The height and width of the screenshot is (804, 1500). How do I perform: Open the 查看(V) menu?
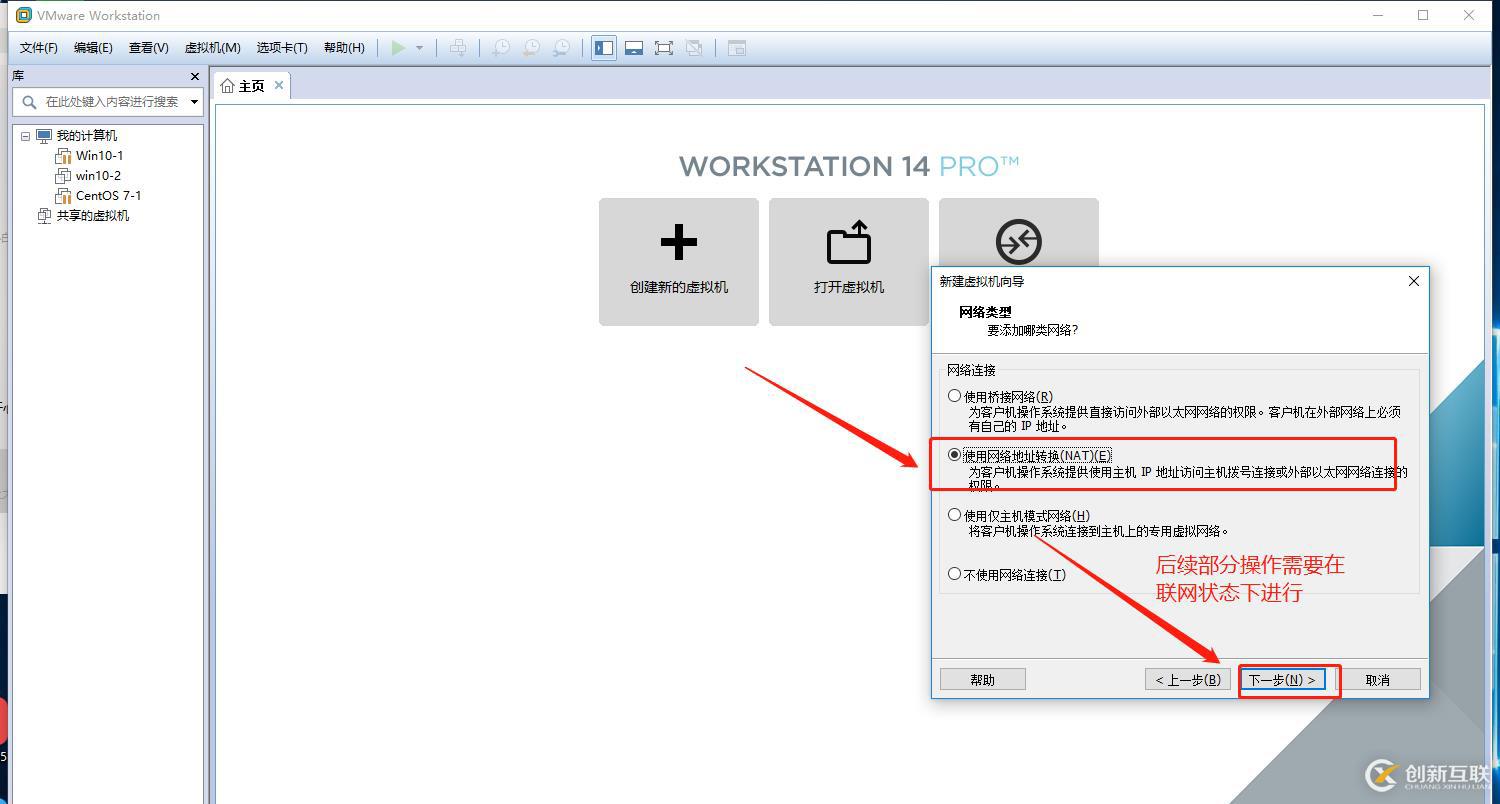coord(148,48)
